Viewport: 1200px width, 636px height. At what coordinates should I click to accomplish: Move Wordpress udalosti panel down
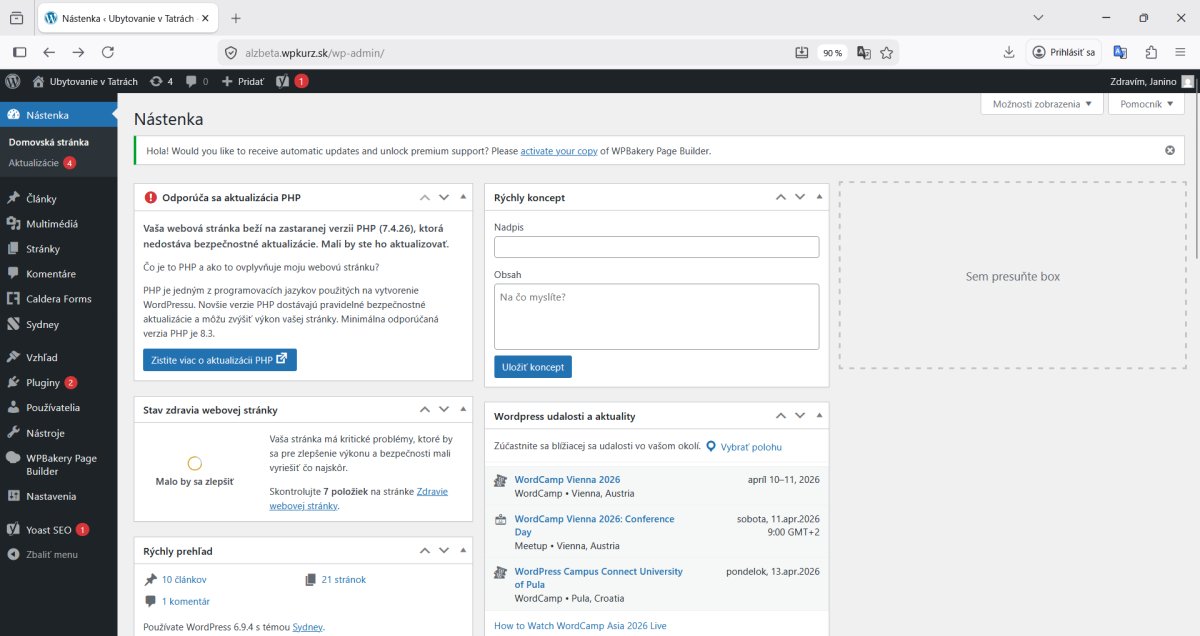[x=799, y=415]
